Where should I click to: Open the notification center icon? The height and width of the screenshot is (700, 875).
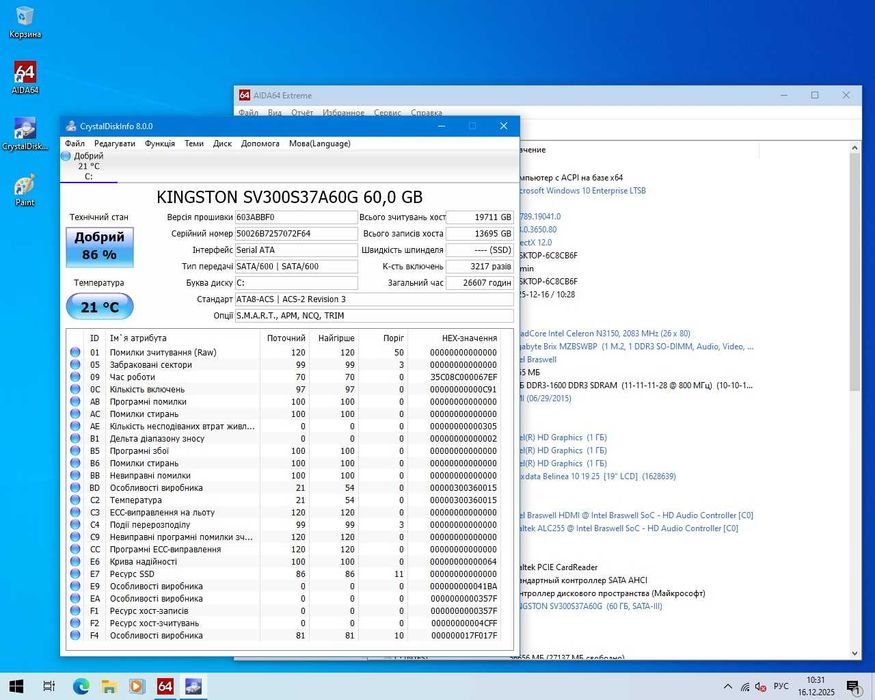point(853,687)
